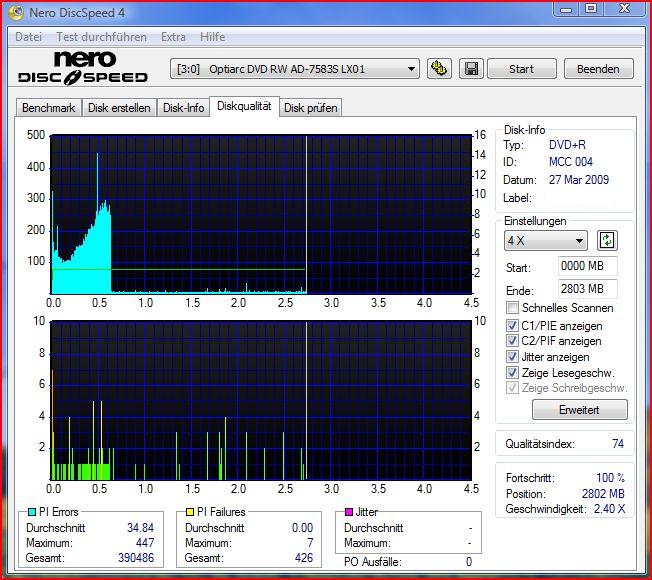Switch to the Disk-Info tab

184,108
